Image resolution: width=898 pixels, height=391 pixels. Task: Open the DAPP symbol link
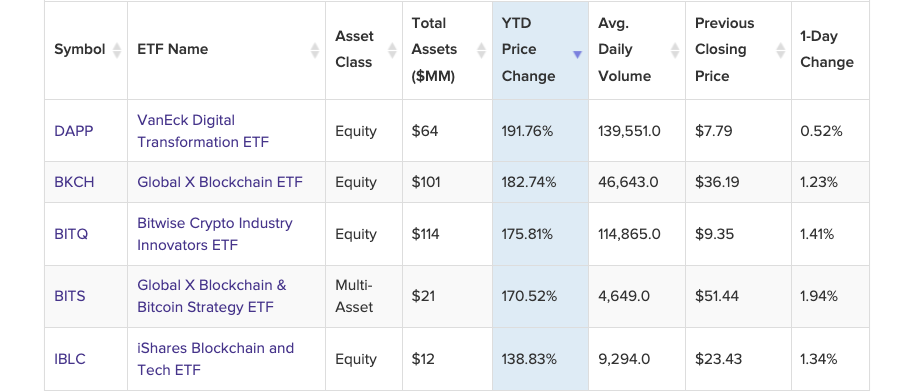point(74,131)
